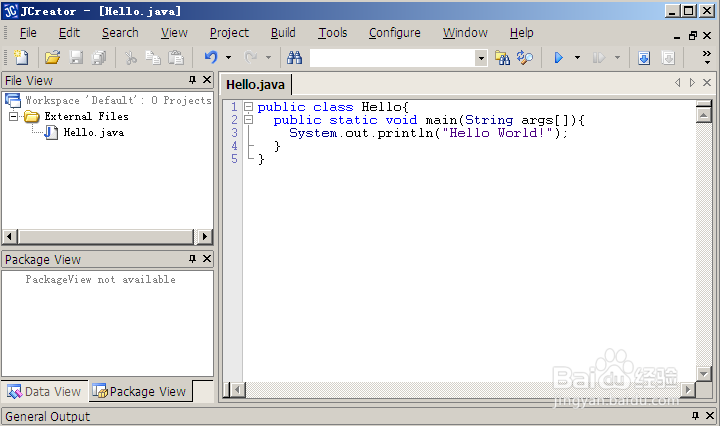Image resolution: width=720 pixels, height=426 pixels.
Task: Undo the last edit
Action: point(211,57)
